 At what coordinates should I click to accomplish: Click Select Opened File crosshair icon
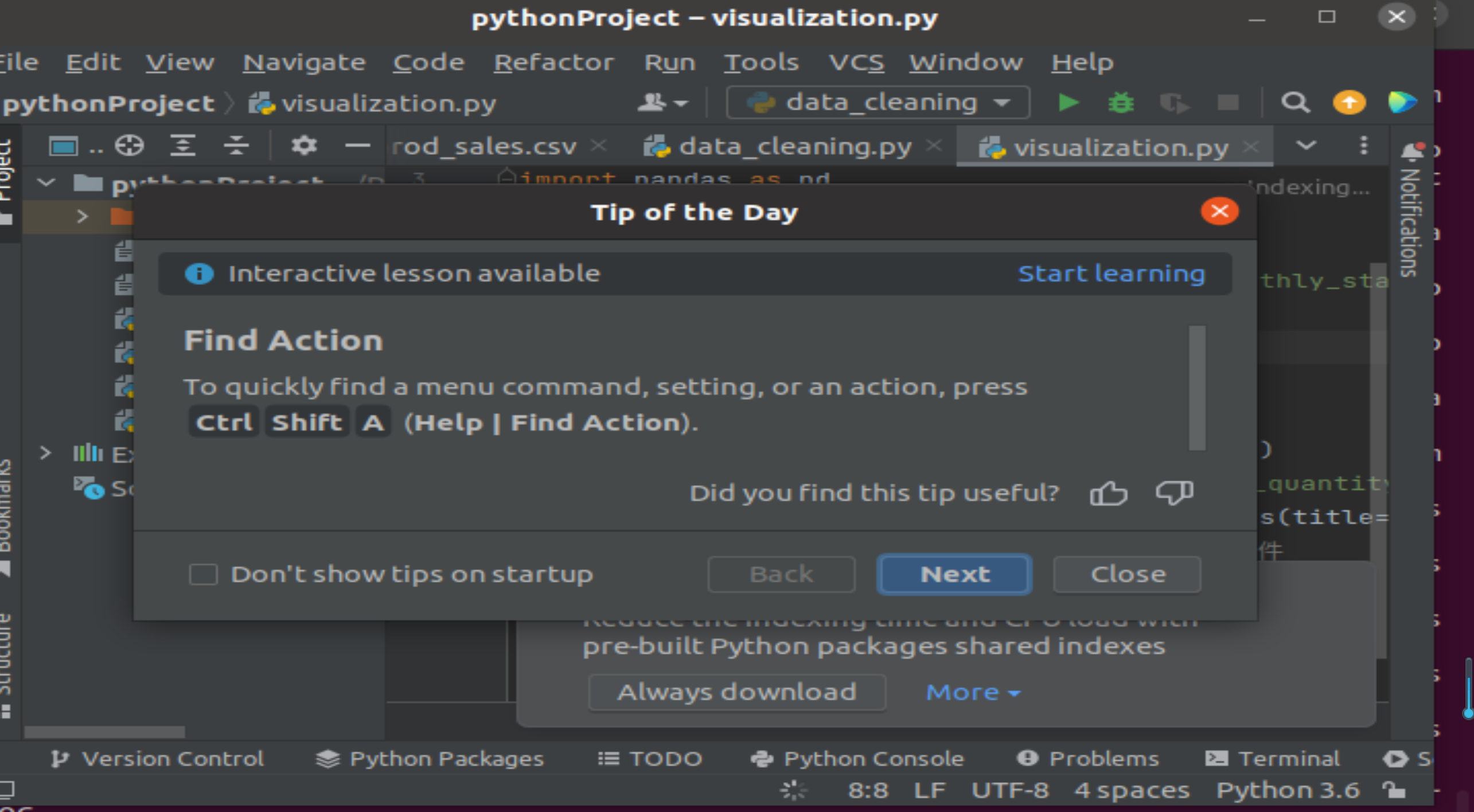129,146
